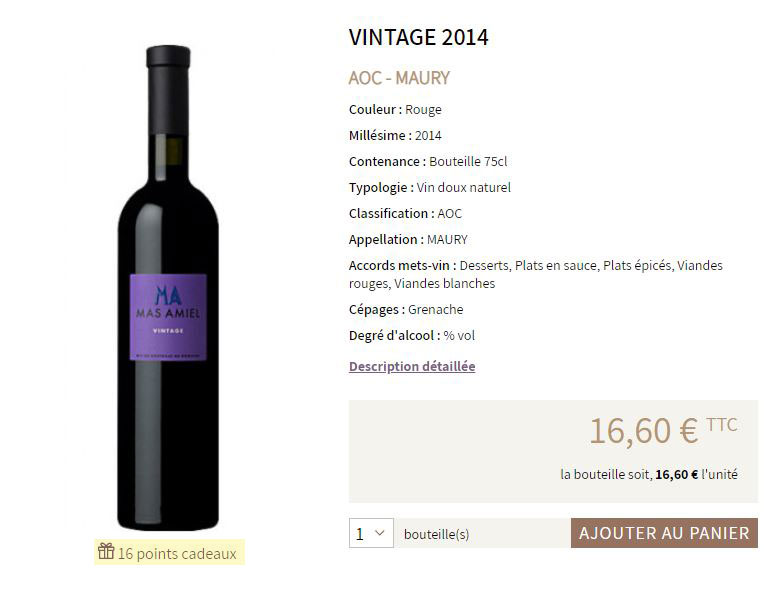Click the purple Mas Amiel label
764x609 pixels.
tap(168, 317)
